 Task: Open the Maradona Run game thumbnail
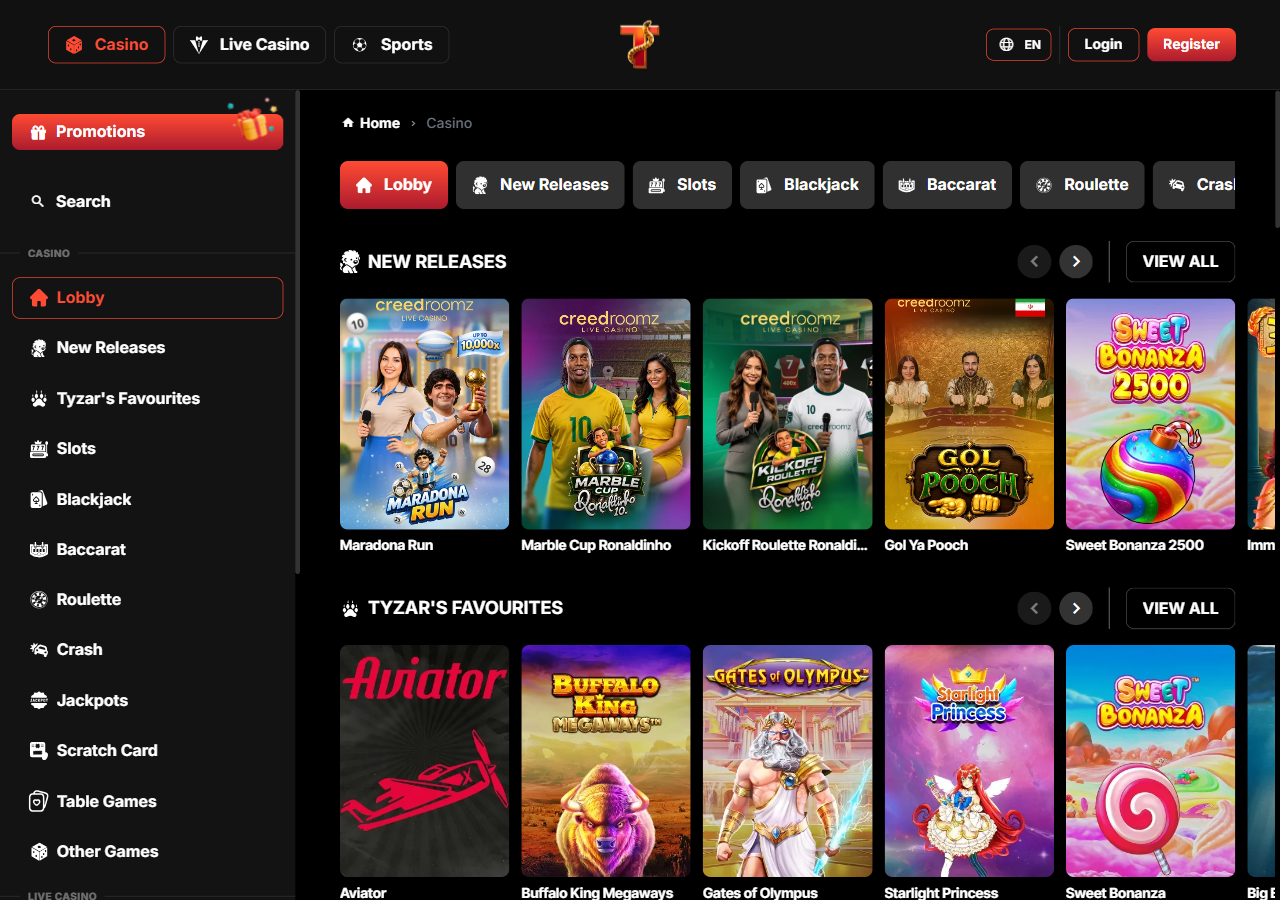424,414
